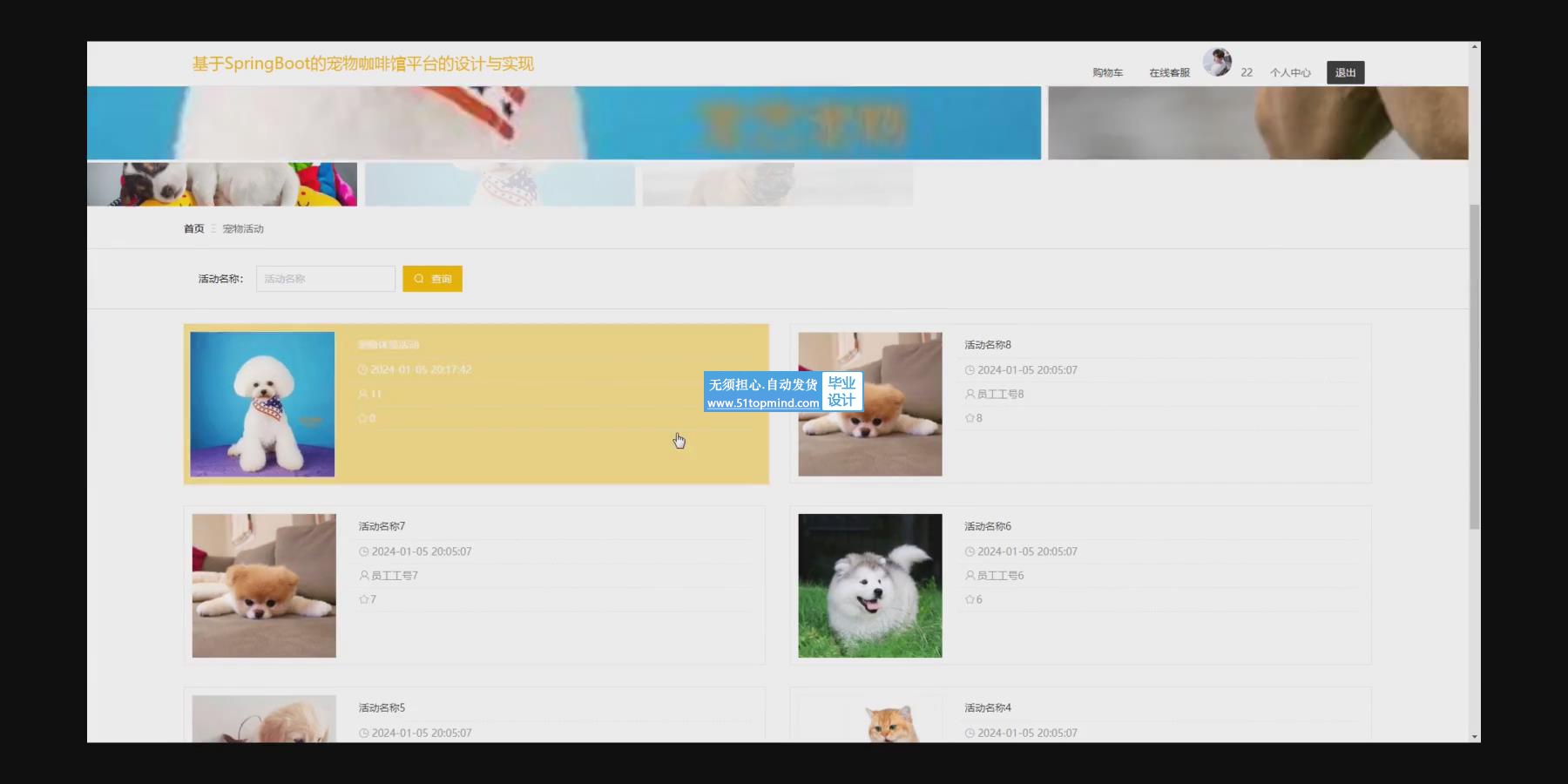Click the username 22 in header
1568x784 pixels.
point(1247,73)
